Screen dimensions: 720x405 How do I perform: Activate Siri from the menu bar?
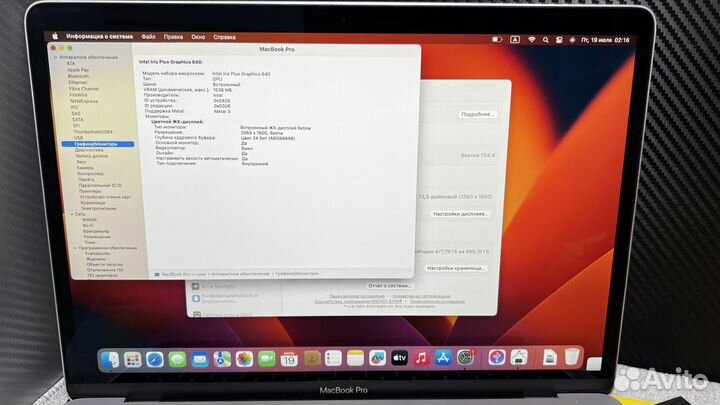point(572,40)
